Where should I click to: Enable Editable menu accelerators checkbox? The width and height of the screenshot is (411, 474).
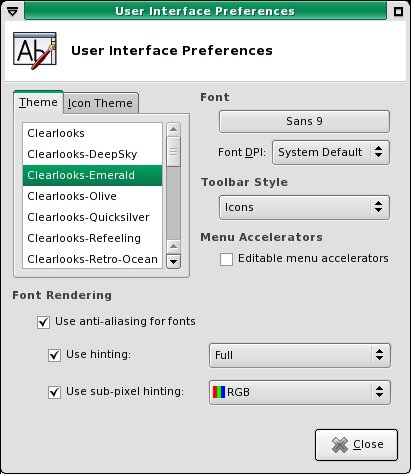(226, 259)
